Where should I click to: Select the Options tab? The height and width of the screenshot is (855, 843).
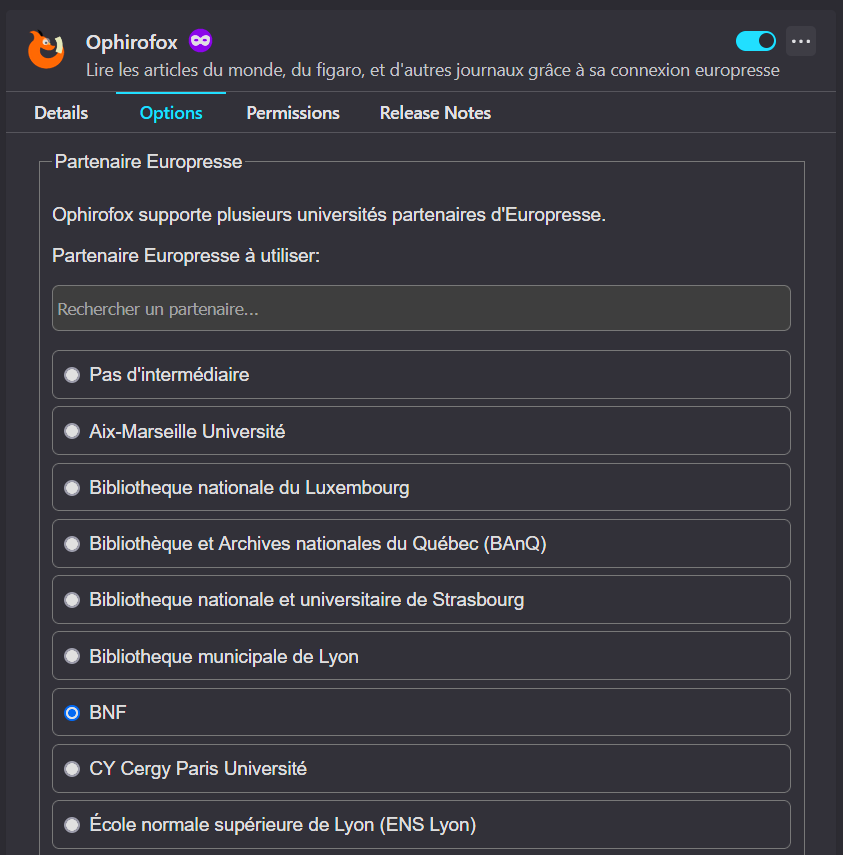click(169, 112)
